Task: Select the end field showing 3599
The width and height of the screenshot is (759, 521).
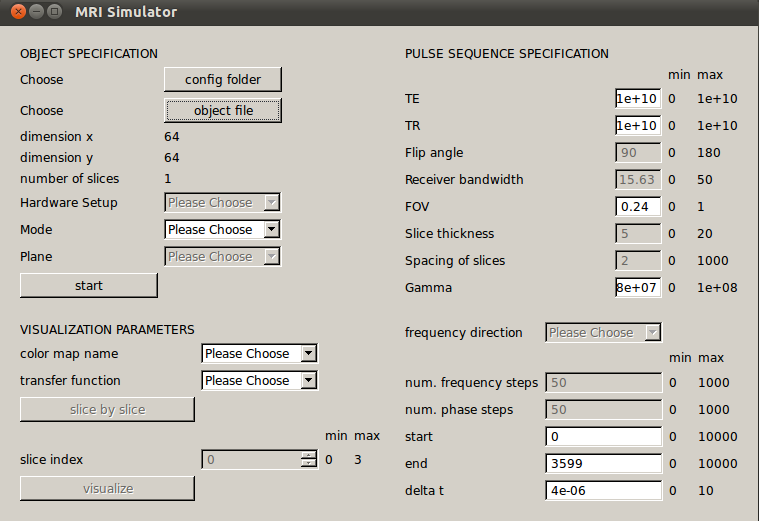Action: (603, 463)
